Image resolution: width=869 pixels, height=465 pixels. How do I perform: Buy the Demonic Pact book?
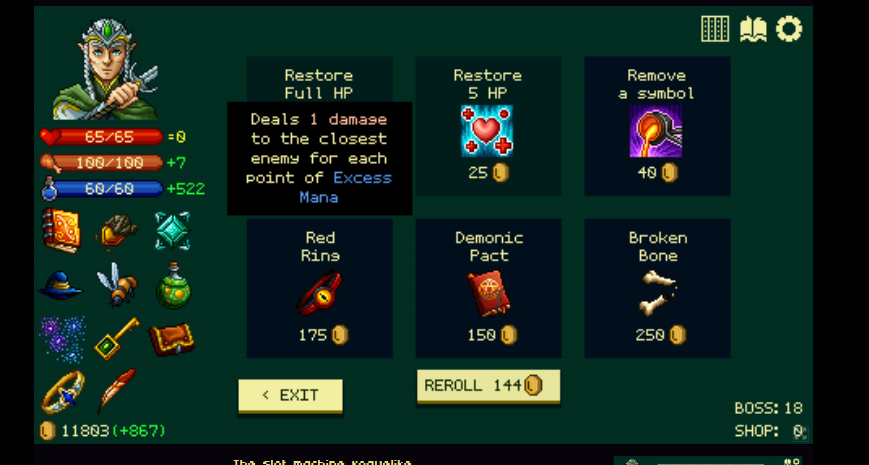(488, 288)
